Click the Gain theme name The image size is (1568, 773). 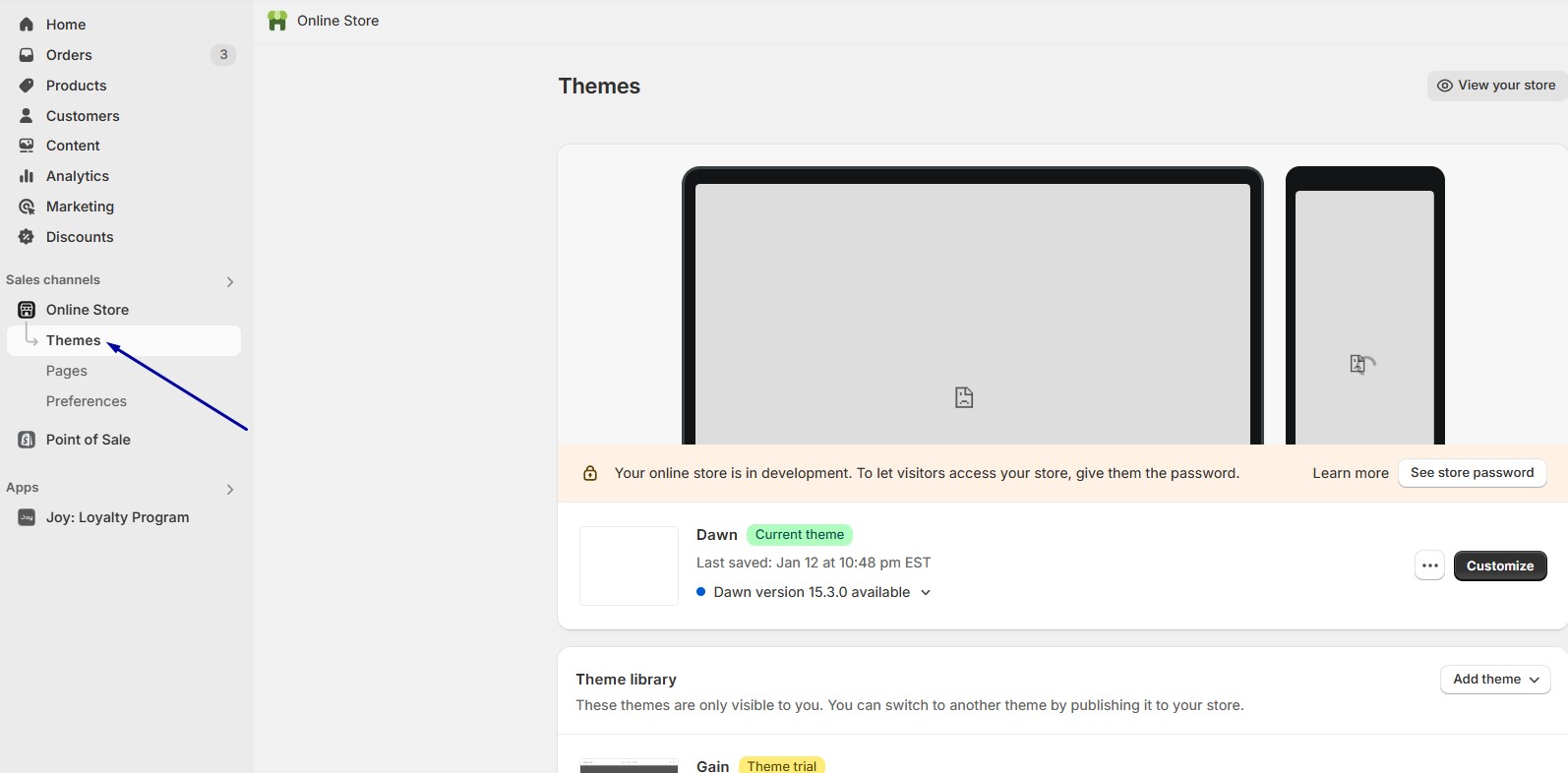tap(713, 766)
